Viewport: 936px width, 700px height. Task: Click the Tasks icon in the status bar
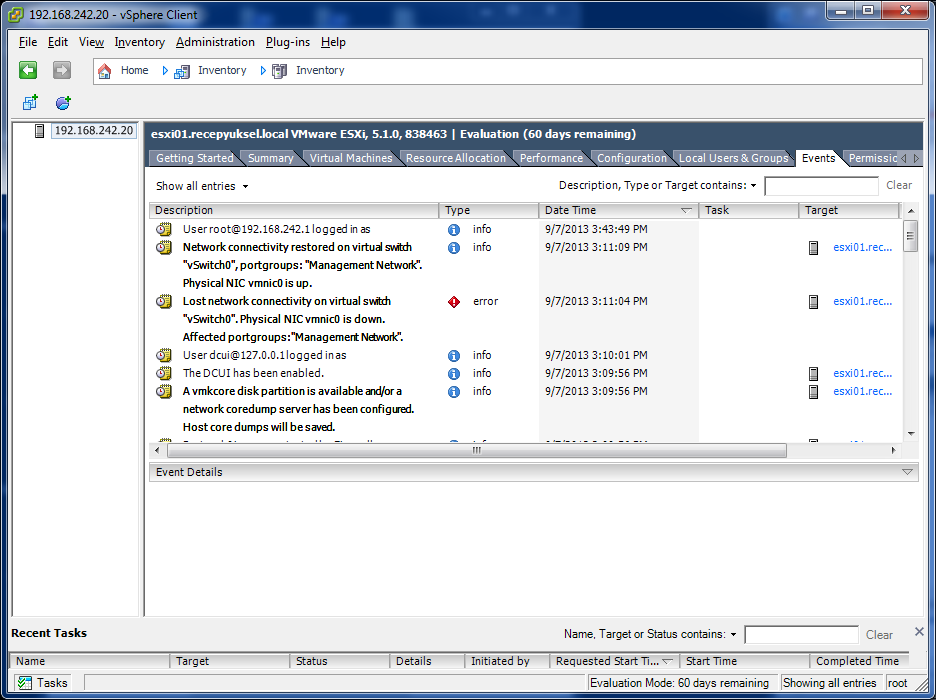pyautogui.click(x=24, y=683)
